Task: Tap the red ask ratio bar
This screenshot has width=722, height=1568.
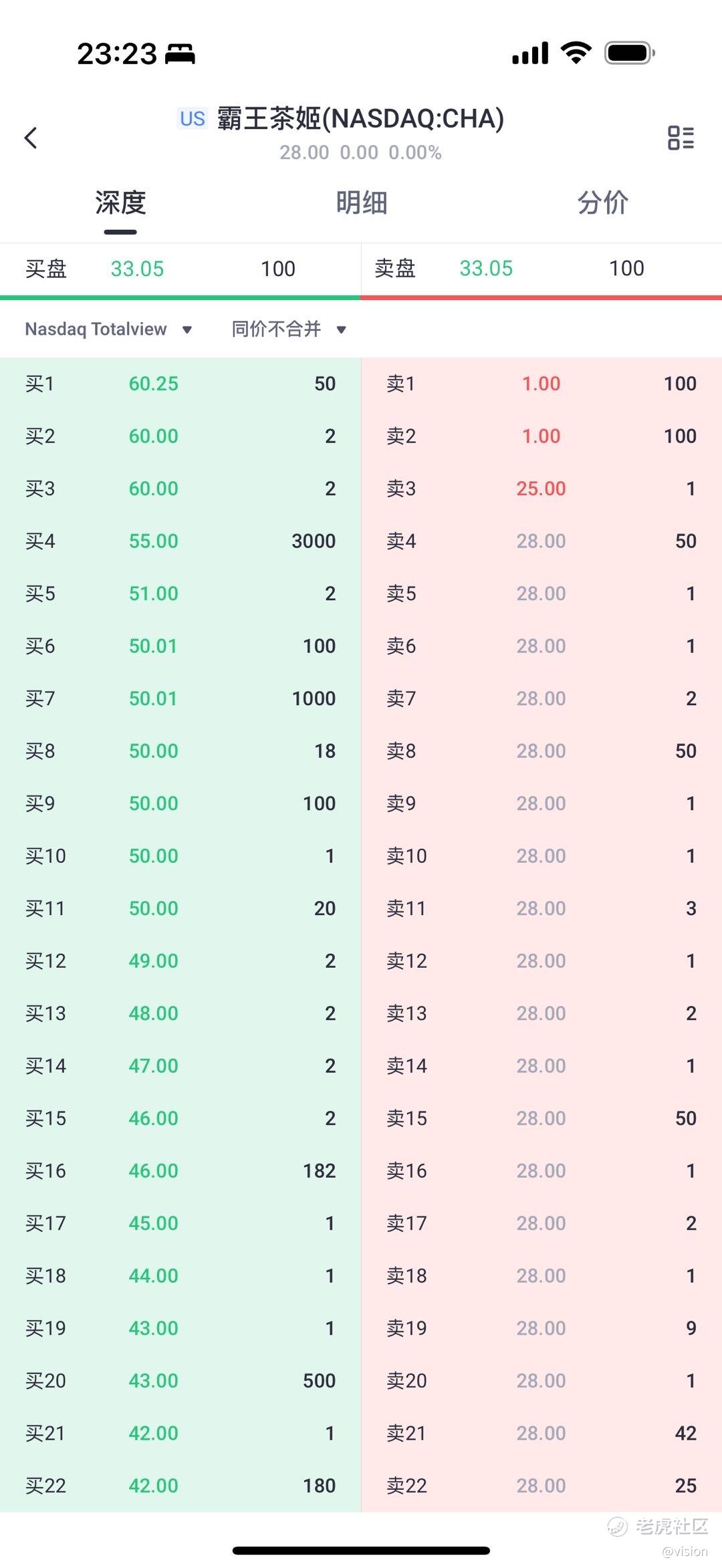Action: [541, 297]
